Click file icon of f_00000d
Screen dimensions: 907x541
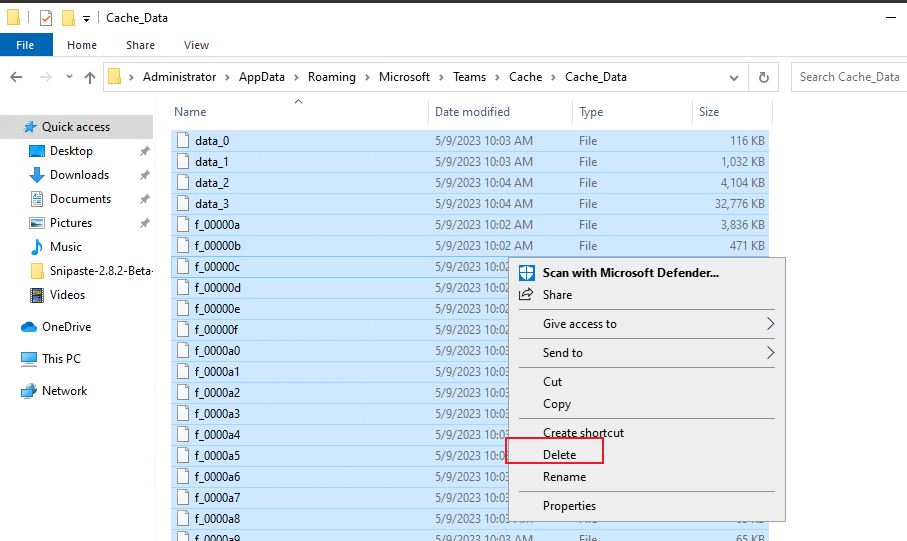tap(183, 288)
